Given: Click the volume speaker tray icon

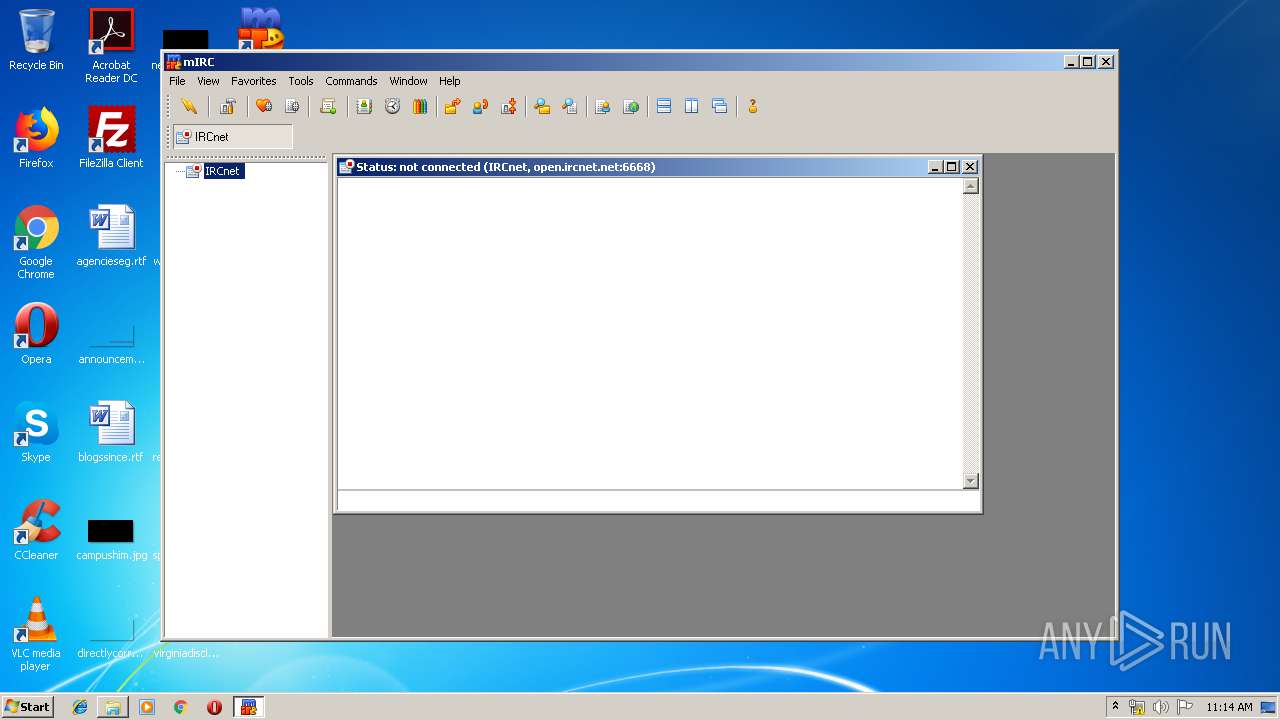Looking at the screenshot, I should pos(1161,707).
